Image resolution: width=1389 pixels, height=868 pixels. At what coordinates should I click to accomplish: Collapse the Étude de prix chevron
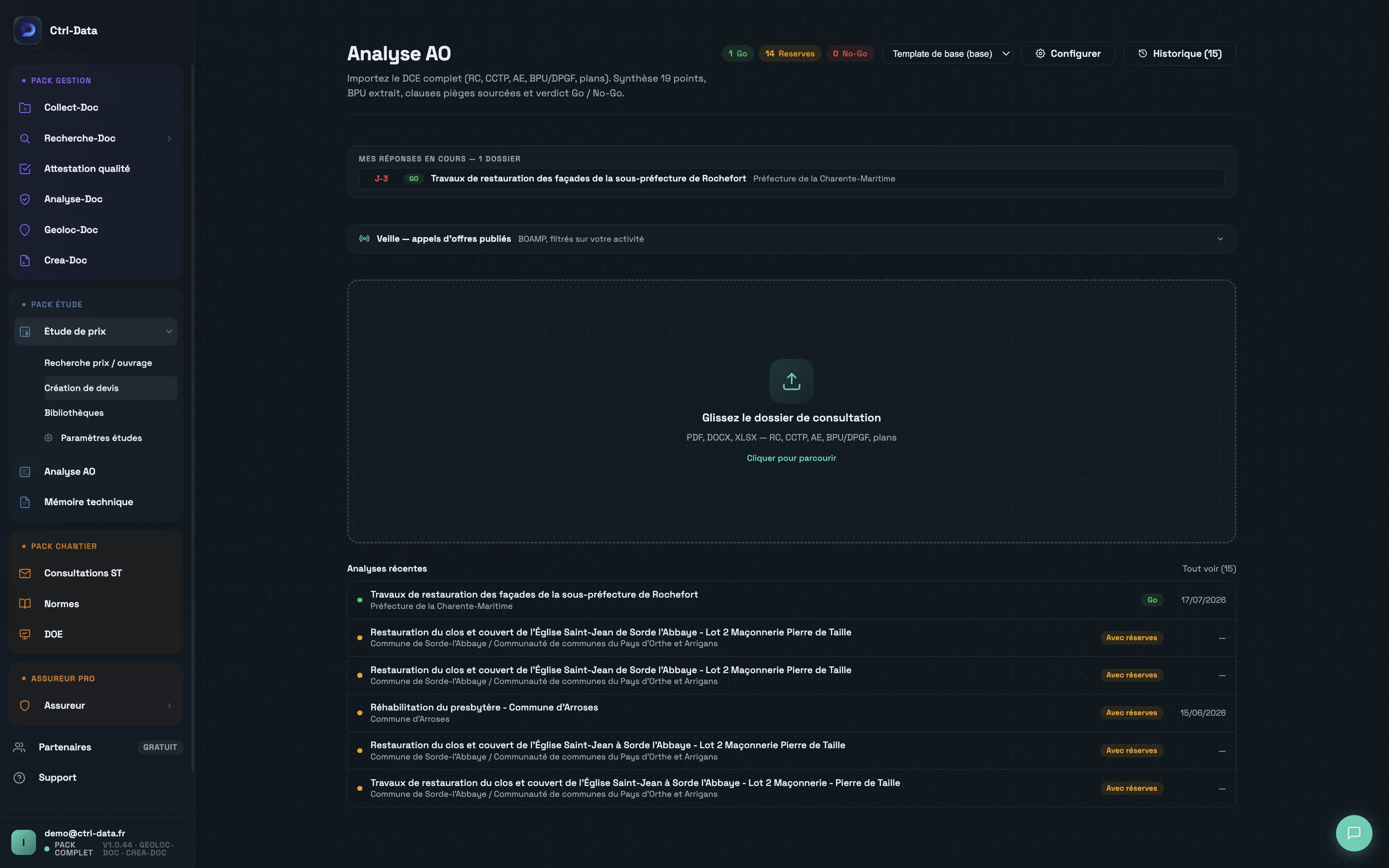tap(169, 331)
